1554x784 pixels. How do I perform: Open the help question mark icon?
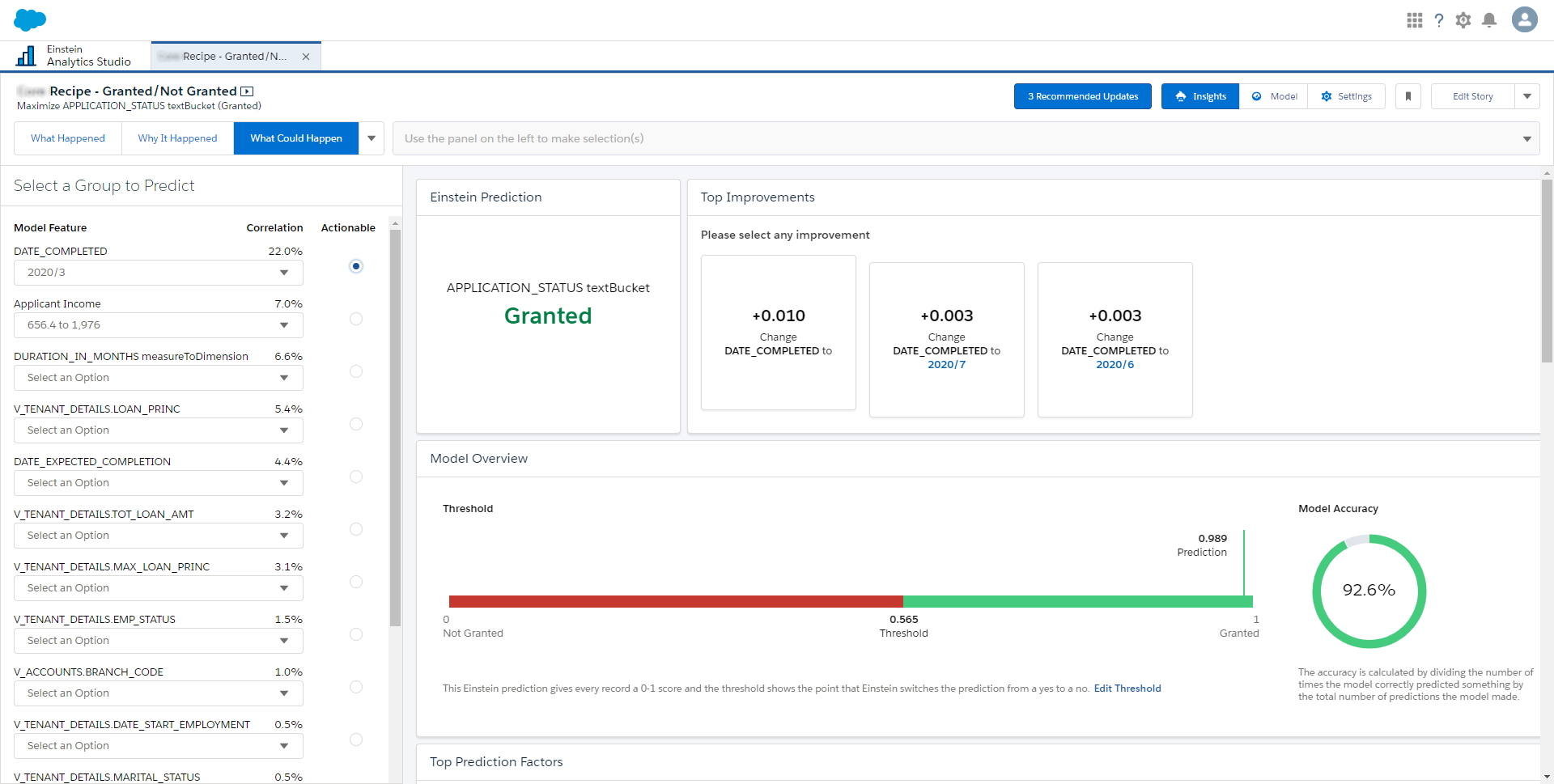(1439, 20)
